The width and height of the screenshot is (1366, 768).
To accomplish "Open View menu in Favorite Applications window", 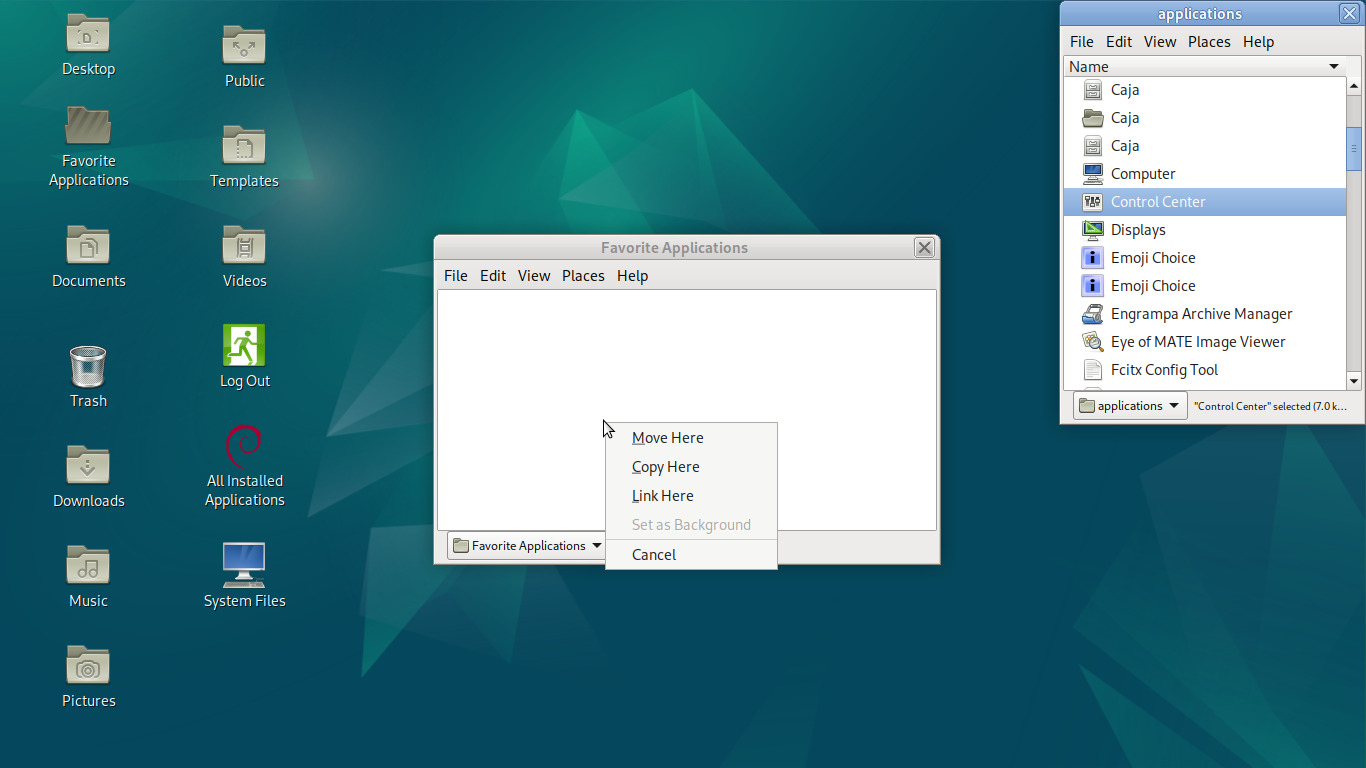I will click(x=534, y=276).
